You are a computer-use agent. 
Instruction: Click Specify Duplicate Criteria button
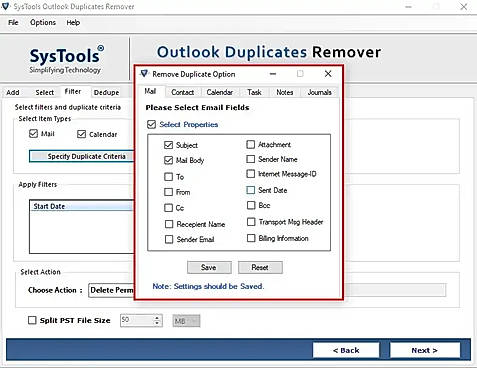[x=82, y=156]
